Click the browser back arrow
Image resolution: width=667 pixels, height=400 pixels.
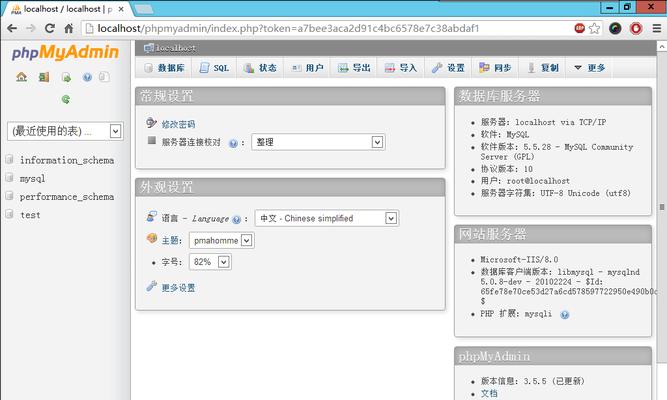(12, 29)
